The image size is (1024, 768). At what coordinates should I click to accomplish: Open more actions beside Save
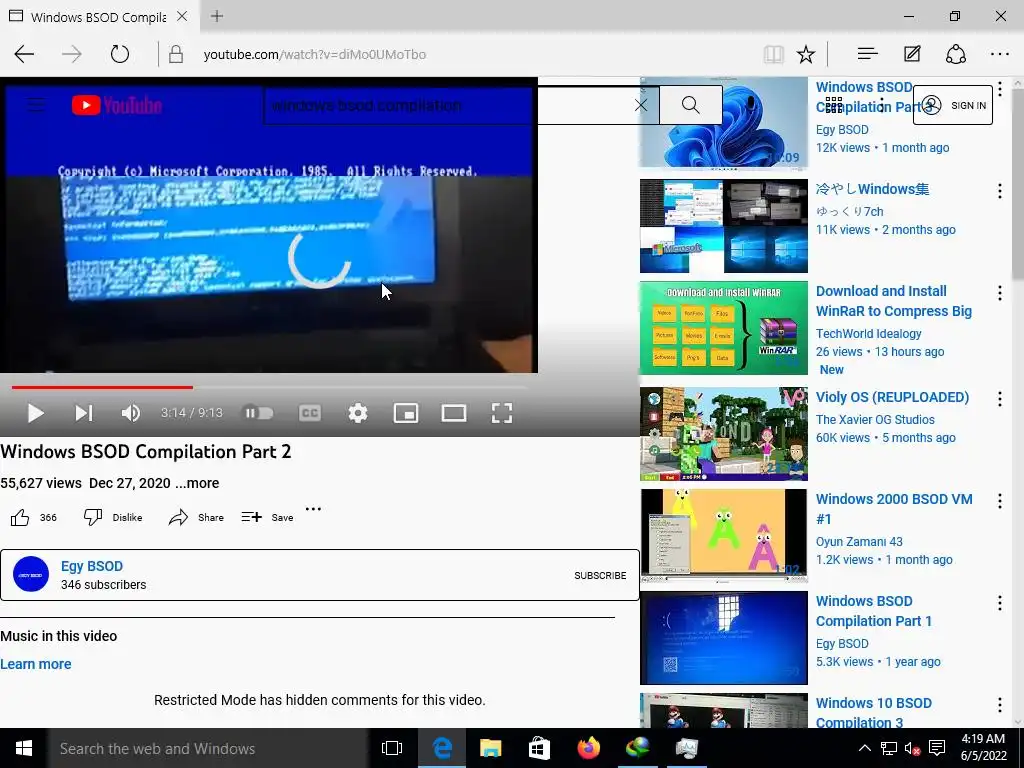(313, 509)
